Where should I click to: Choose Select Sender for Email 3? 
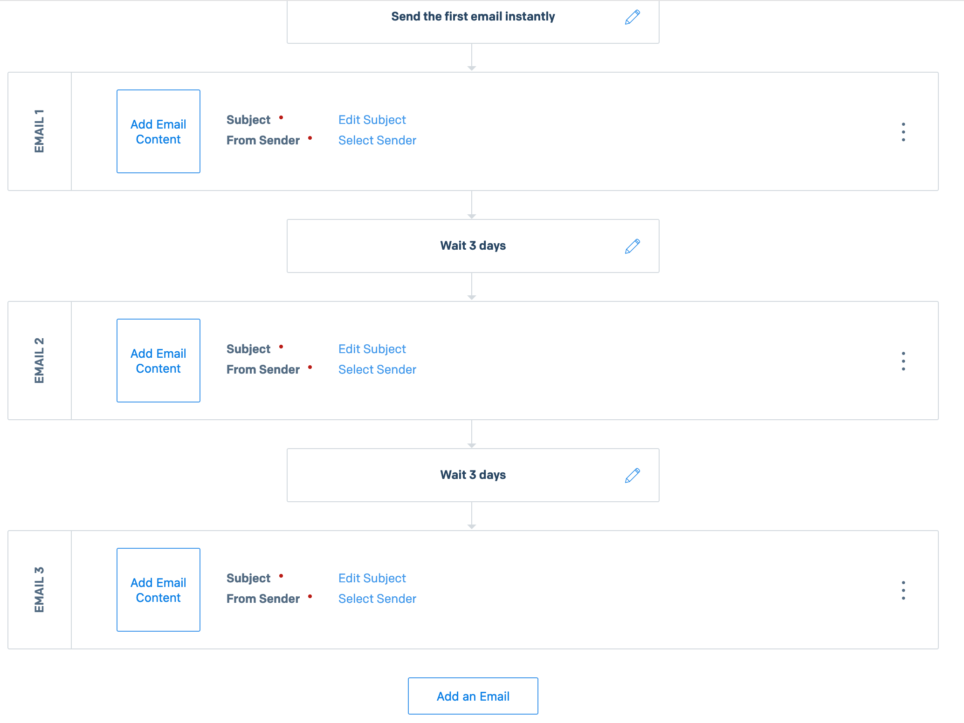point(377,599)
